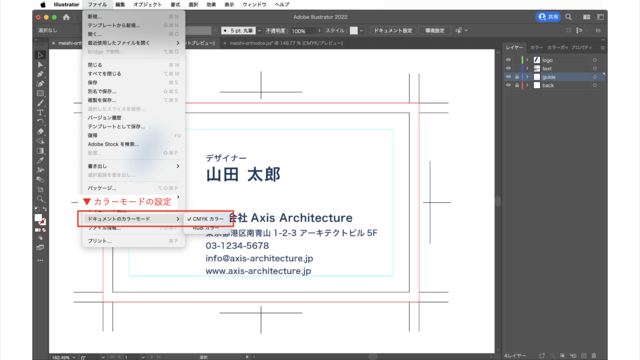Toggle target circle of back layer
Image resolution: width=640 pixels, height=360 pixels.
tap(595, 85)
